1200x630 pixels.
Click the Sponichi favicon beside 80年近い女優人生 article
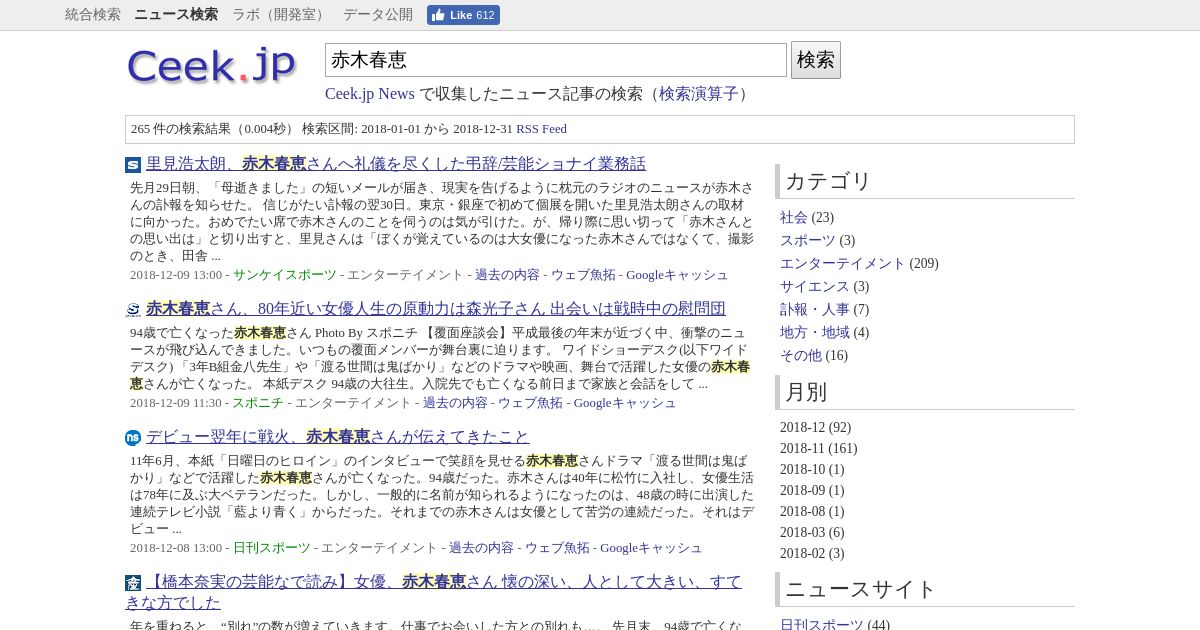[133, 310]
